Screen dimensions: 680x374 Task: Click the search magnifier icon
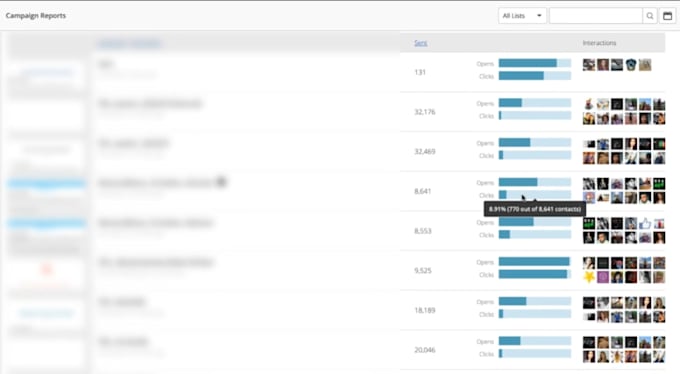coord(650,16)
